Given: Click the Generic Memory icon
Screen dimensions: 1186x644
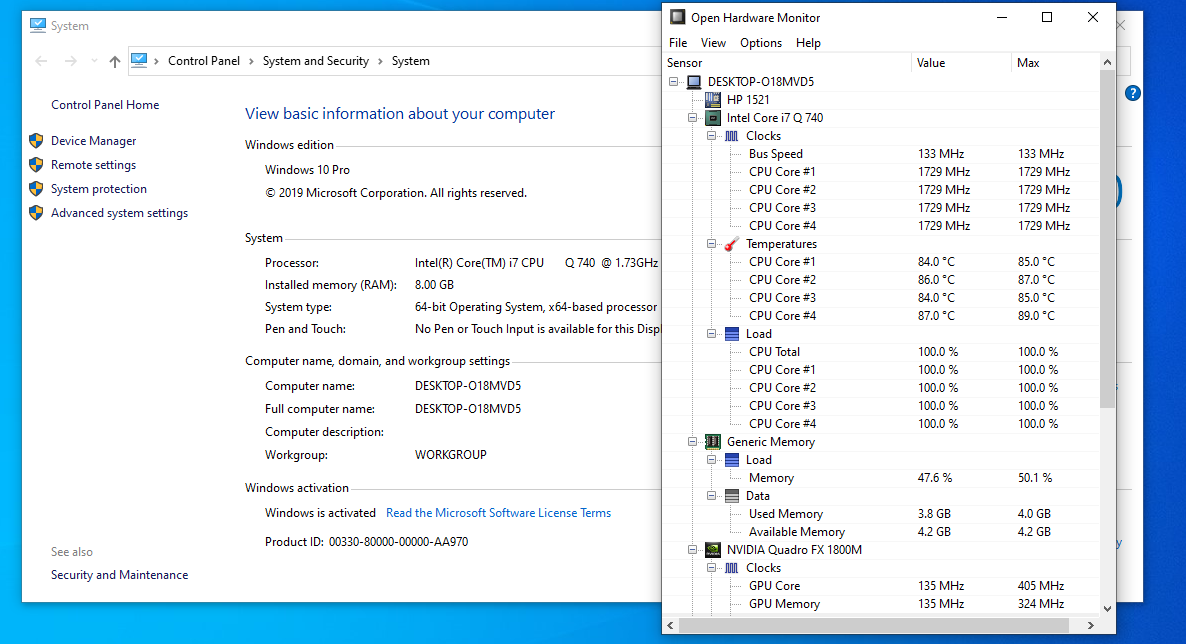Looking at the screenshot, I should pyautogui.click(x=713, y=441).
